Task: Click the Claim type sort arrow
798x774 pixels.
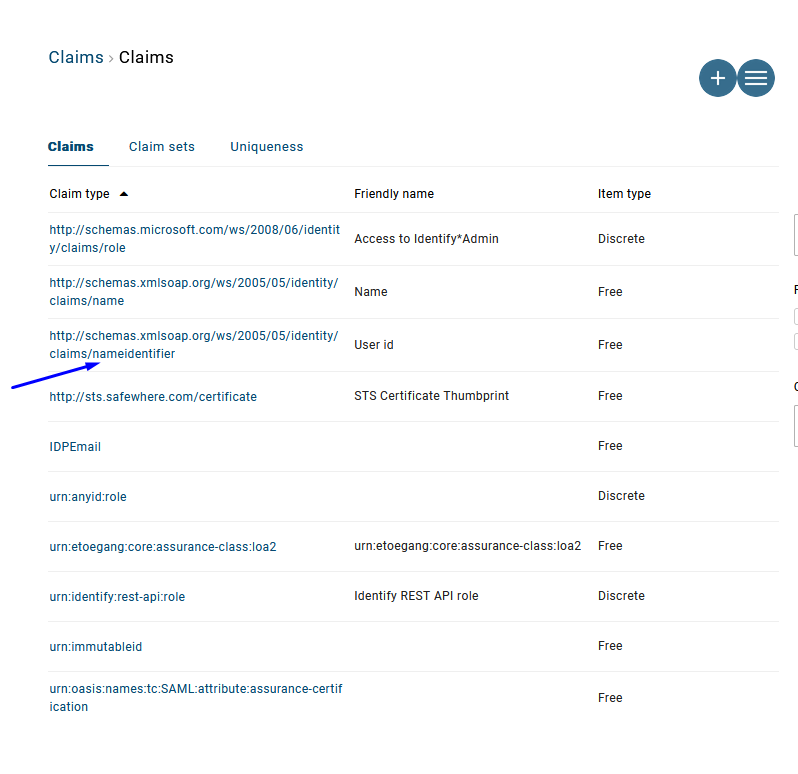Action: coord(124,193)
